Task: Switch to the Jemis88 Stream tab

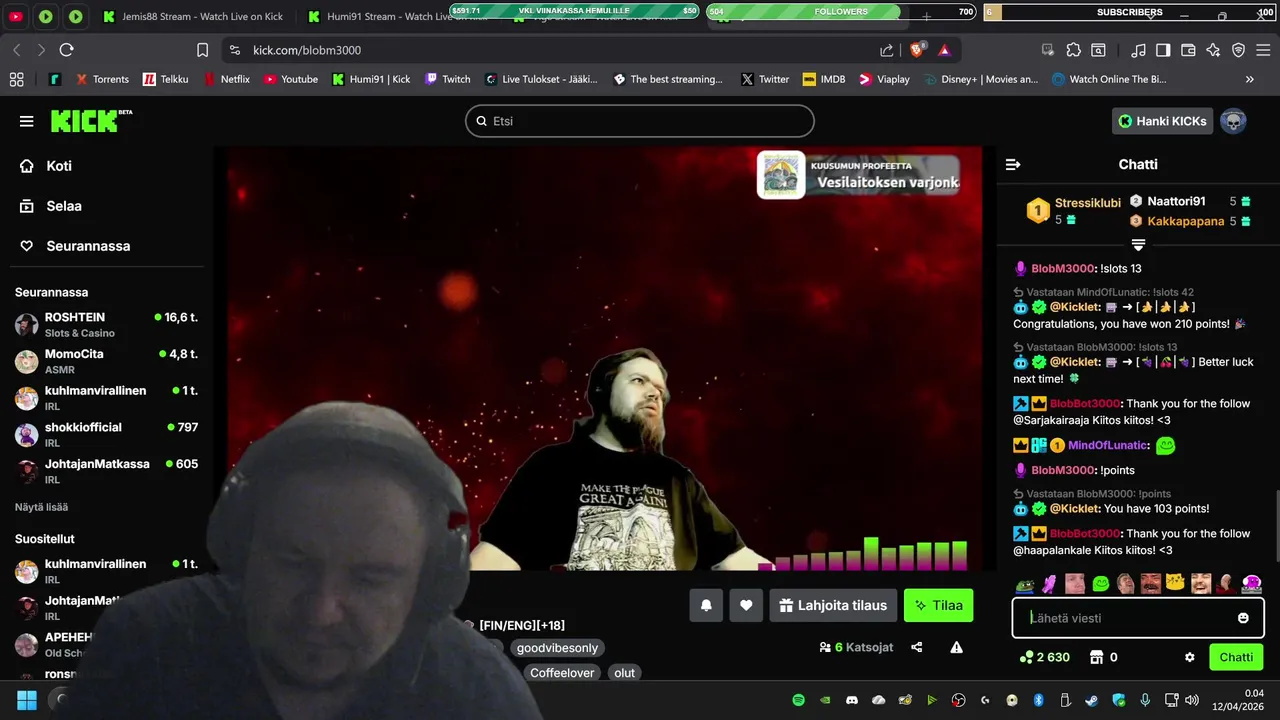Action: 192,17
